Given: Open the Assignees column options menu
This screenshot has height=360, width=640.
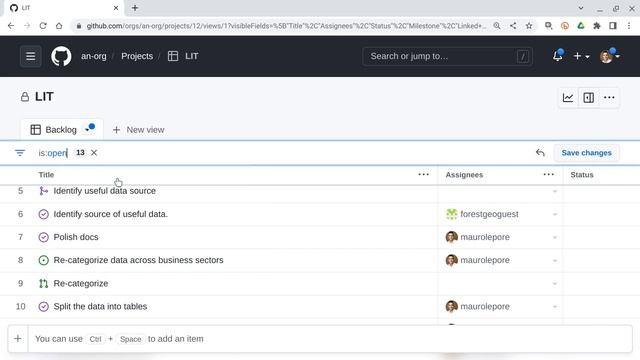Looking at the screenshot, I should [549, 175].
